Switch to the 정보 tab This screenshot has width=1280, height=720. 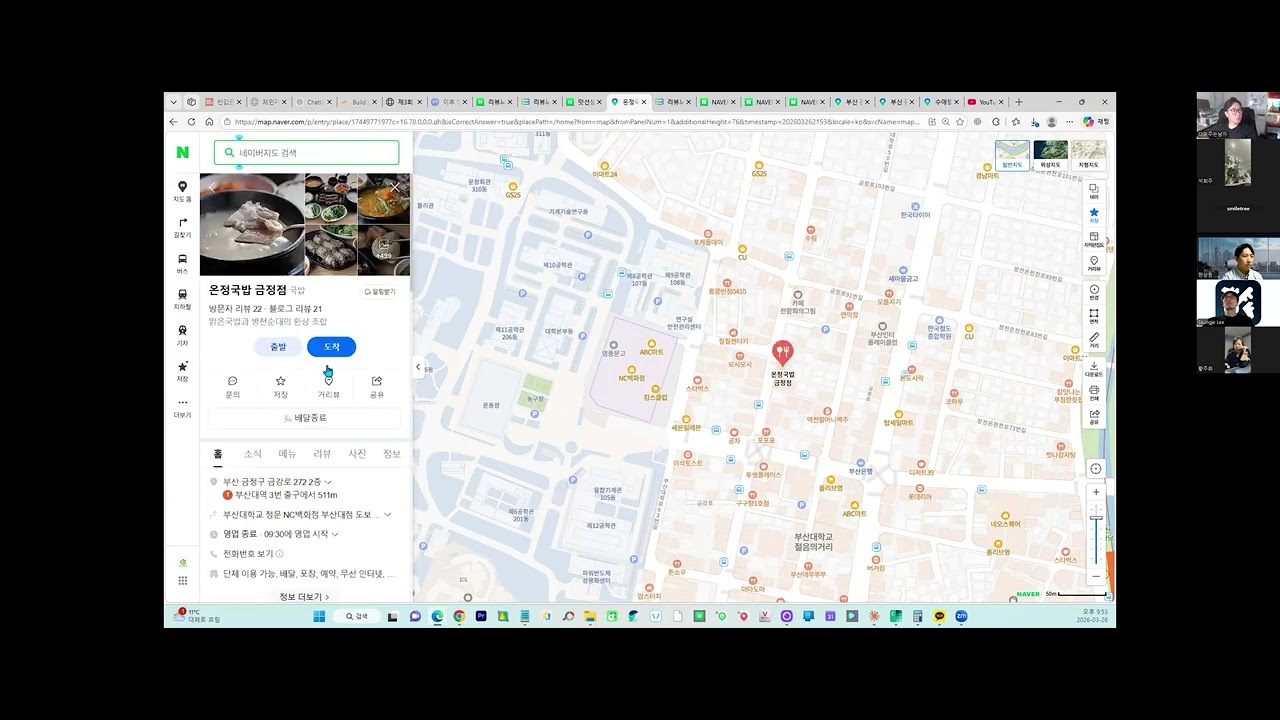392,454
